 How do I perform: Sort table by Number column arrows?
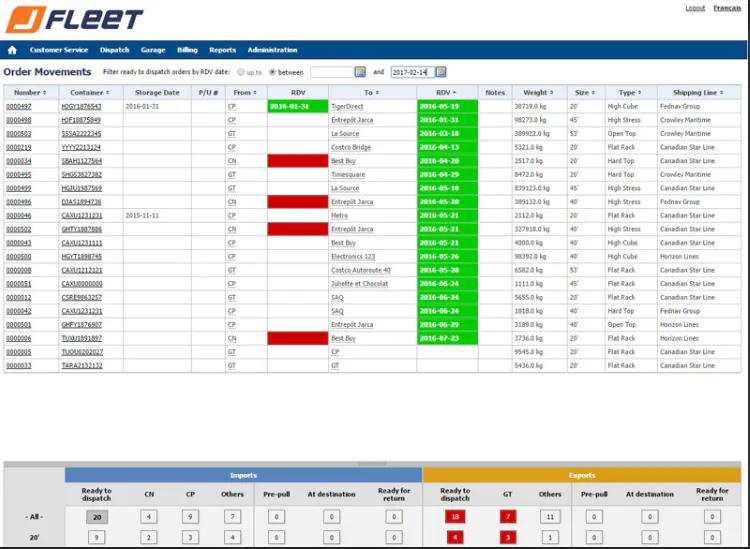pos(45,93)
